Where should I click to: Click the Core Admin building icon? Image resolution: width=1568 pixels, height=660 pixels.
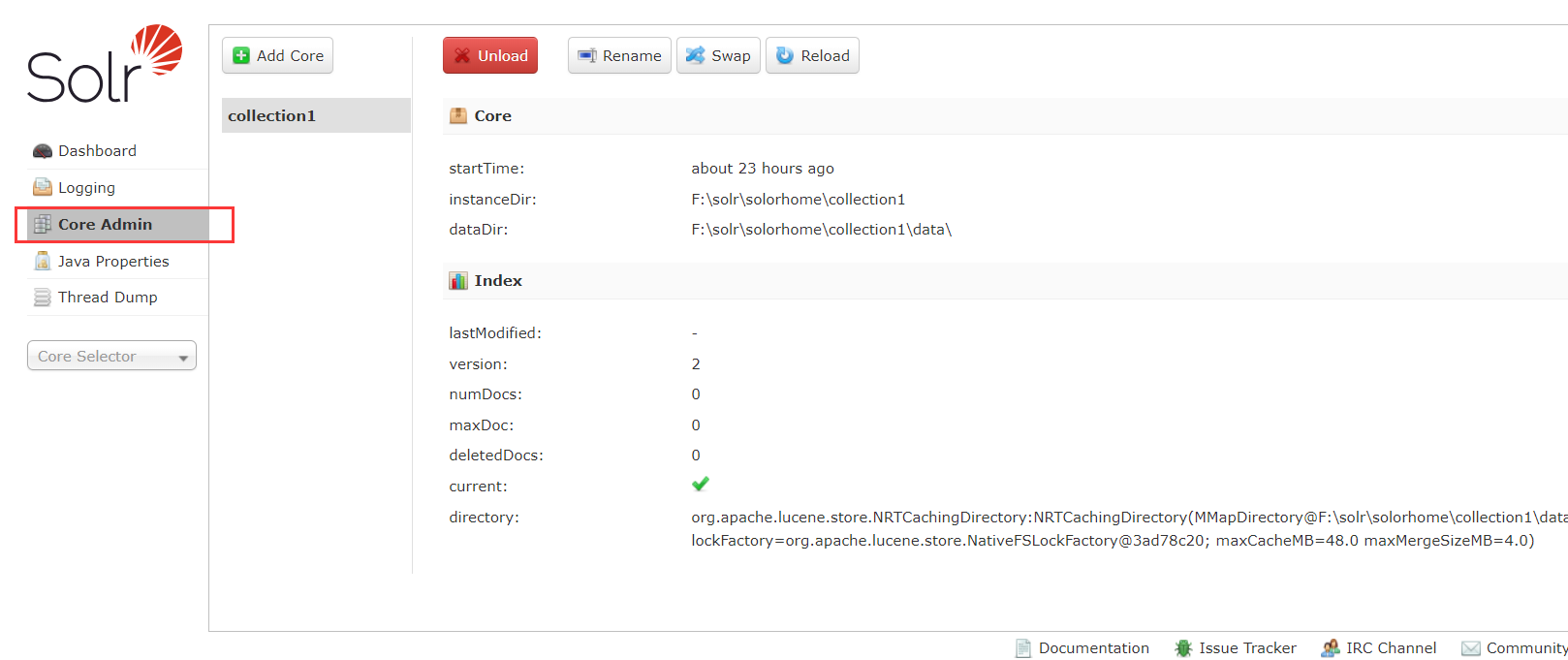click(x=43, y=224)
